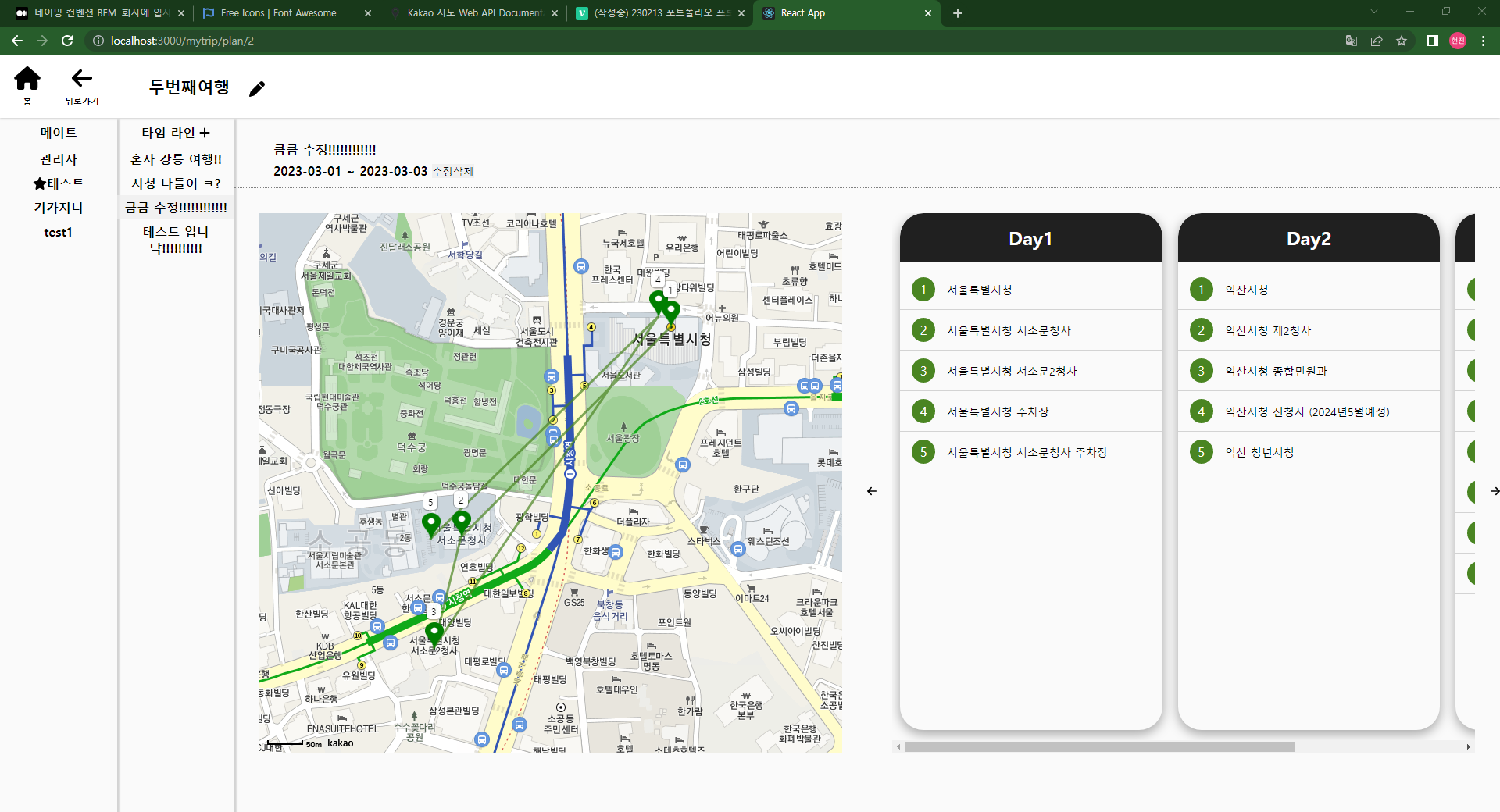Select Day1 stop 3 서소문2청사
This screenshot has height=812, width=1500.
coord(1030,371)
